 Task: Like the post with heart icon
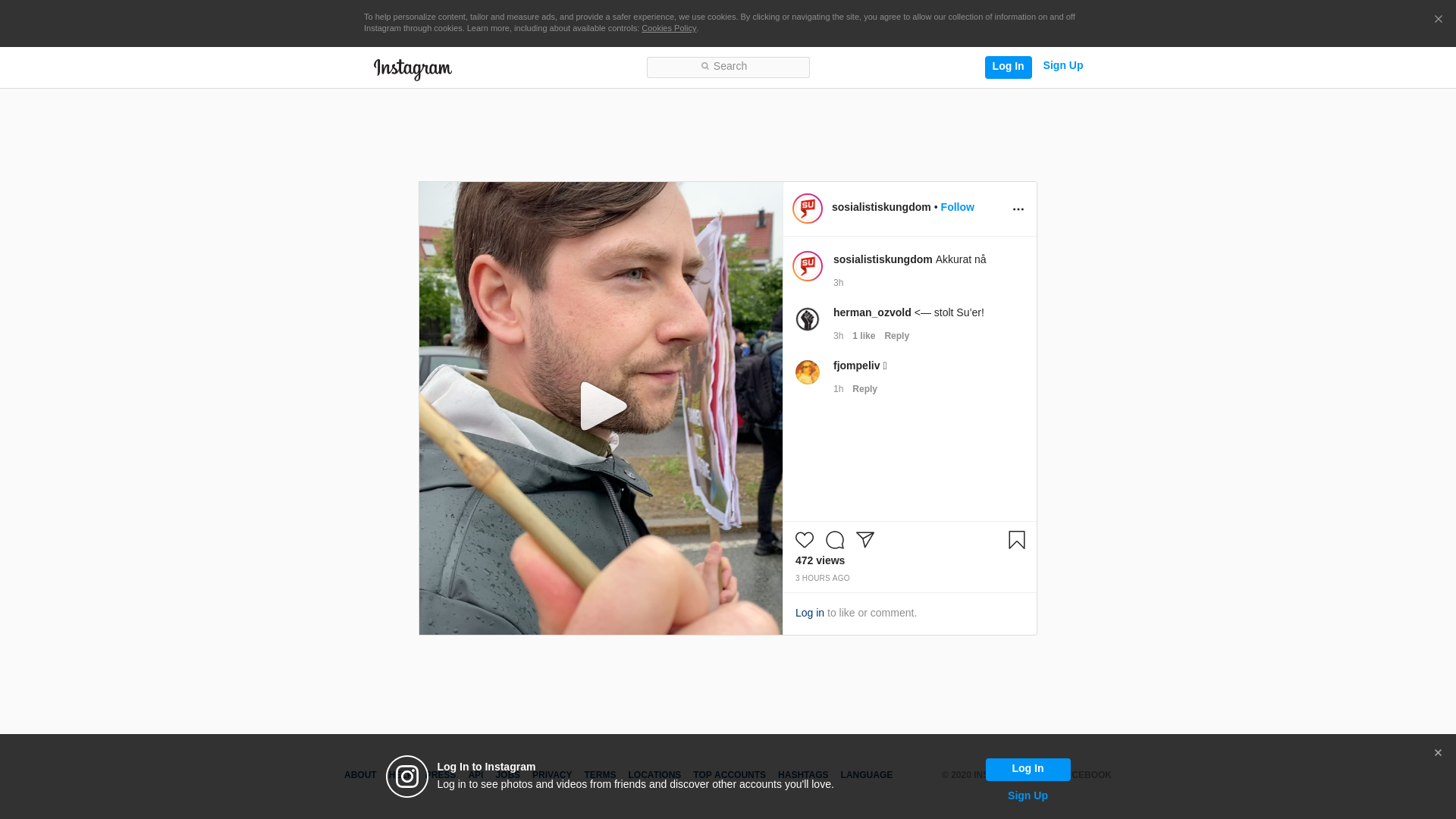click(805, 540)
